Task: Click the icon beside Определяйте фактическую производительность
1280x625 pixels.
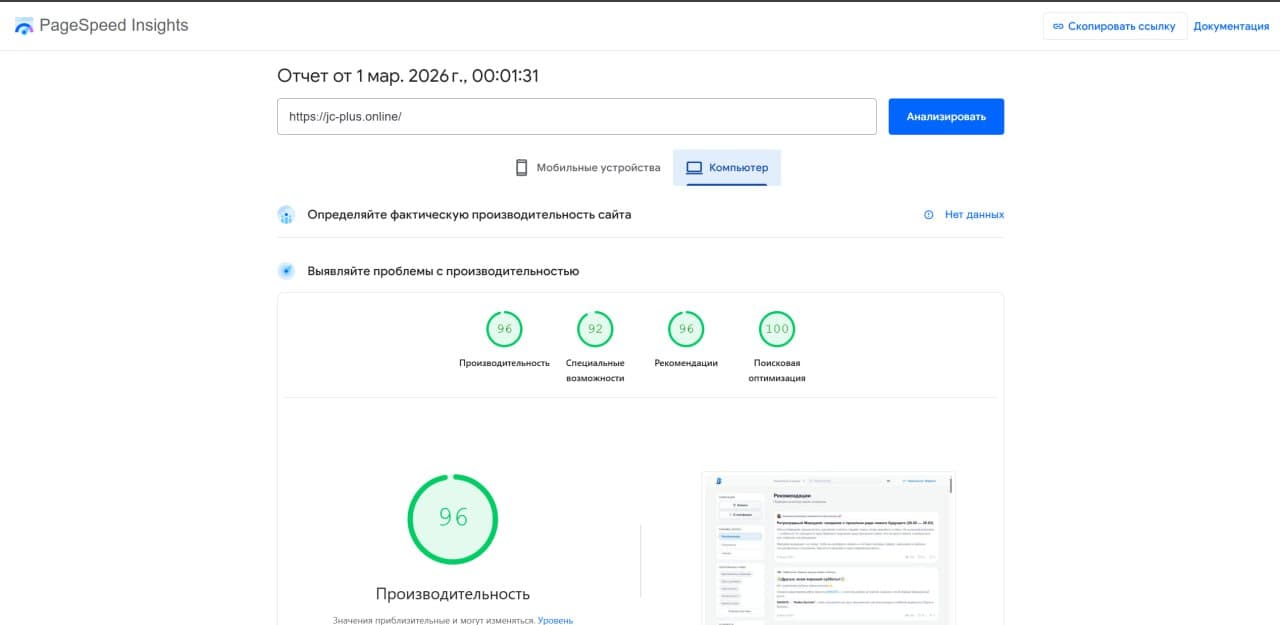Action: (x=286, y=215)
